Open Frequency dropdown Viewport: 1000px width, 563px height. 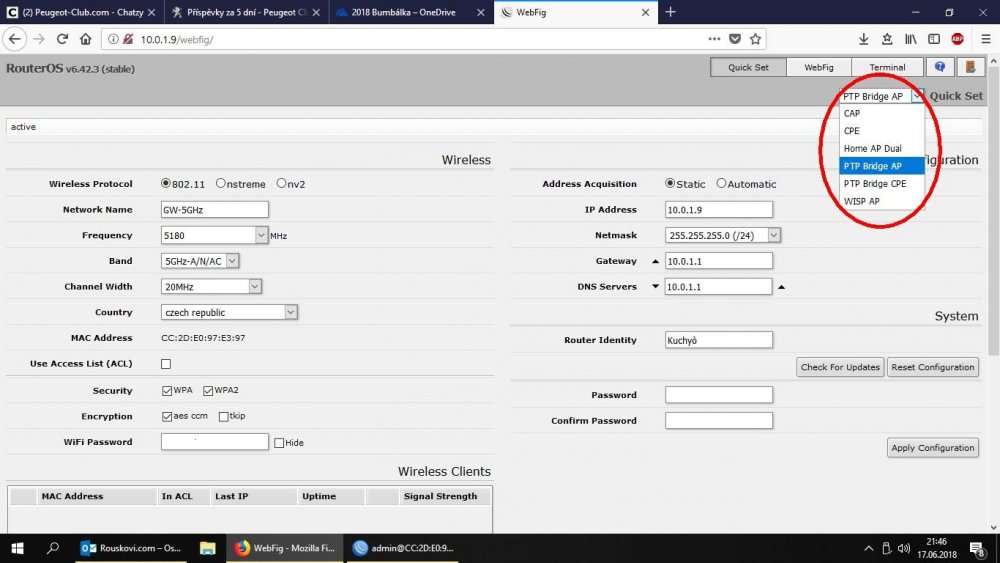tap(261, 235)
